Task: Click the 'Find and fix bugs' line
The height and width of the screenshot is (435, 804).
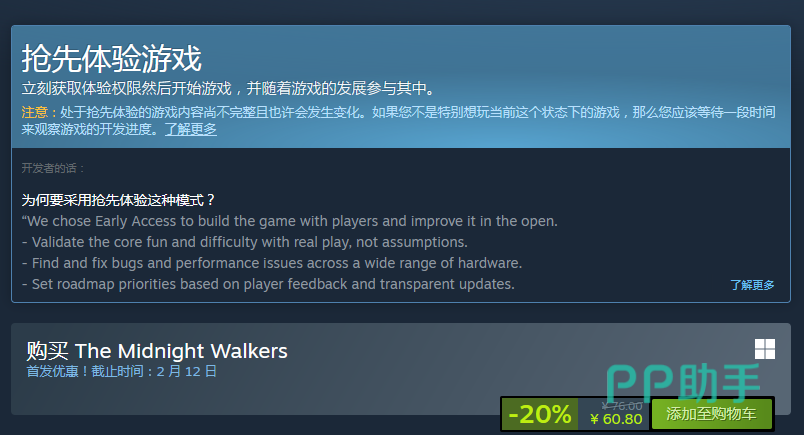Action: [272, 263]
